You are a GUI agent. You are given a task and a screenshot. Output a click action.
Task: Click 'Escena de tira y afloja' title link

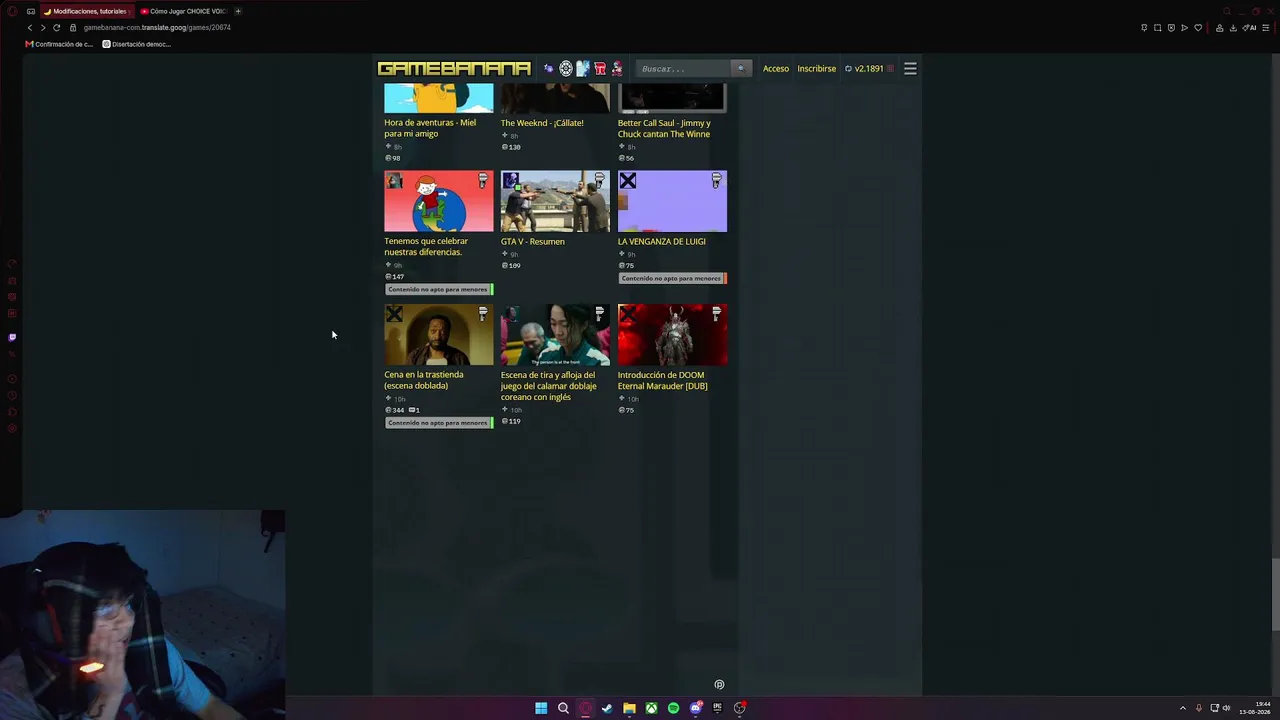pyautogui.click(x=549, y=386)
